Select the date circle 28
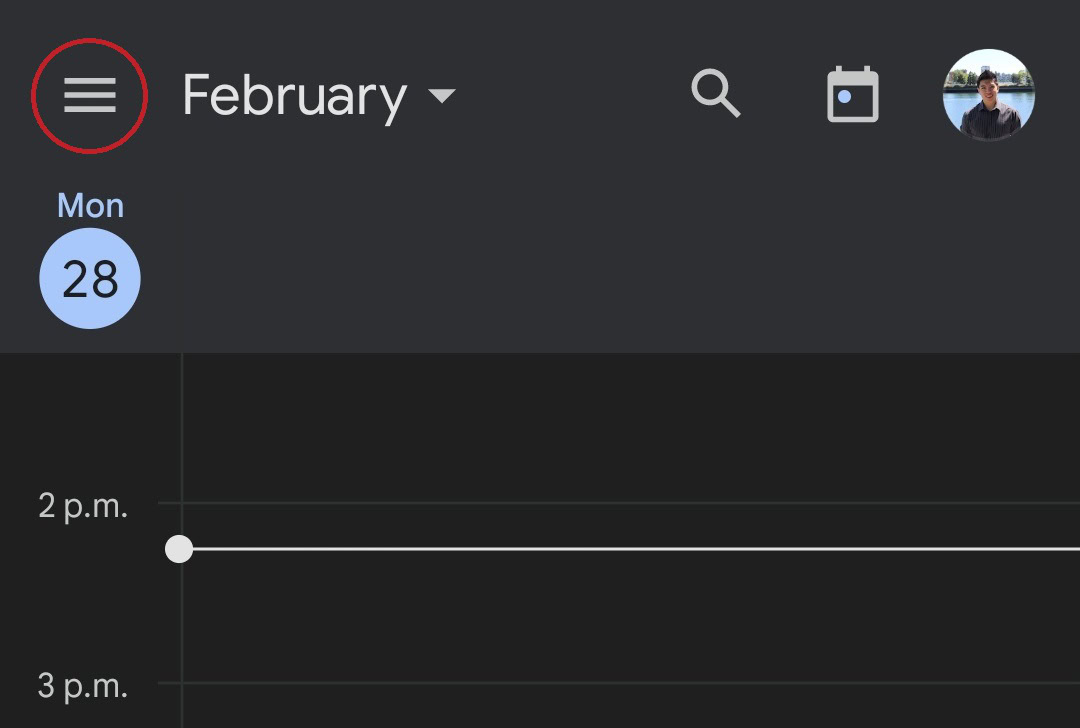Image resolution: width=1080 pixels, height=728 pixels. pyautogui.click(x=90, y=279)
